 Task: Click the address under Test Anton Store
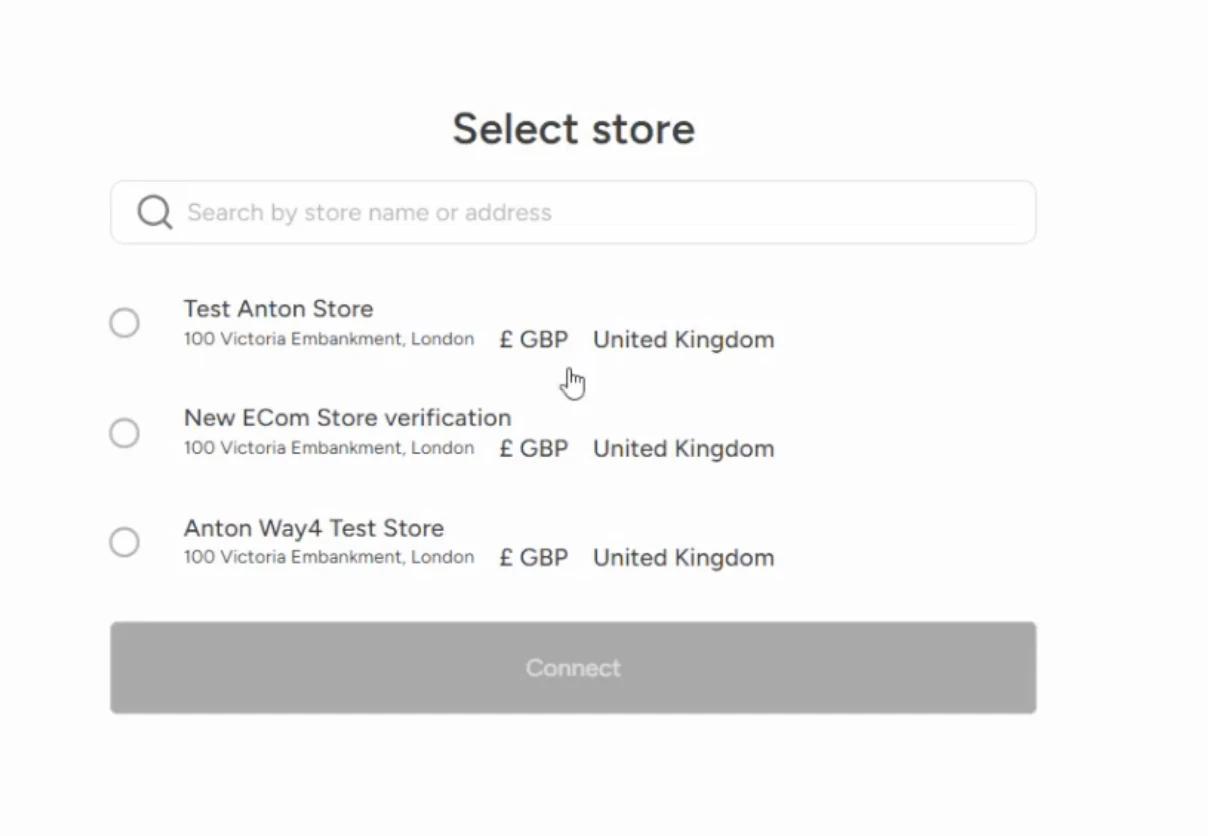[x=328, y=339]
